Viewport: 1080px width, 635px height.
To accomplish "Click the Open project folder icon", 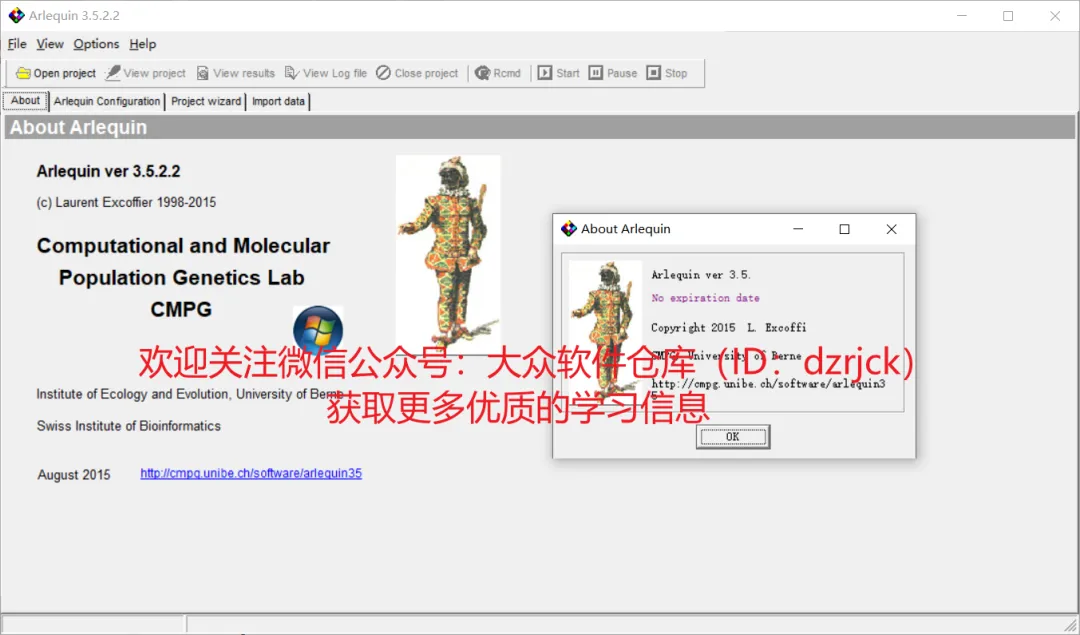I will tap(23, 73).
